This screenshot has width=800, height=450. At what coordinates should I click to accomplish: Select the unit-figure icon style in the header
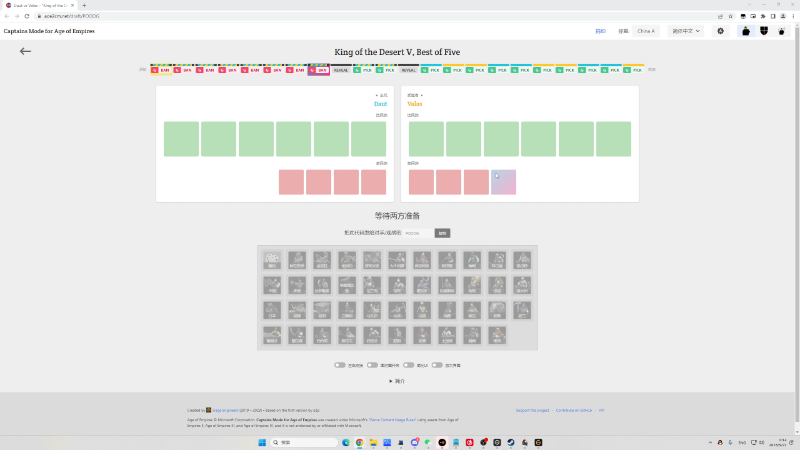point(746,31)
